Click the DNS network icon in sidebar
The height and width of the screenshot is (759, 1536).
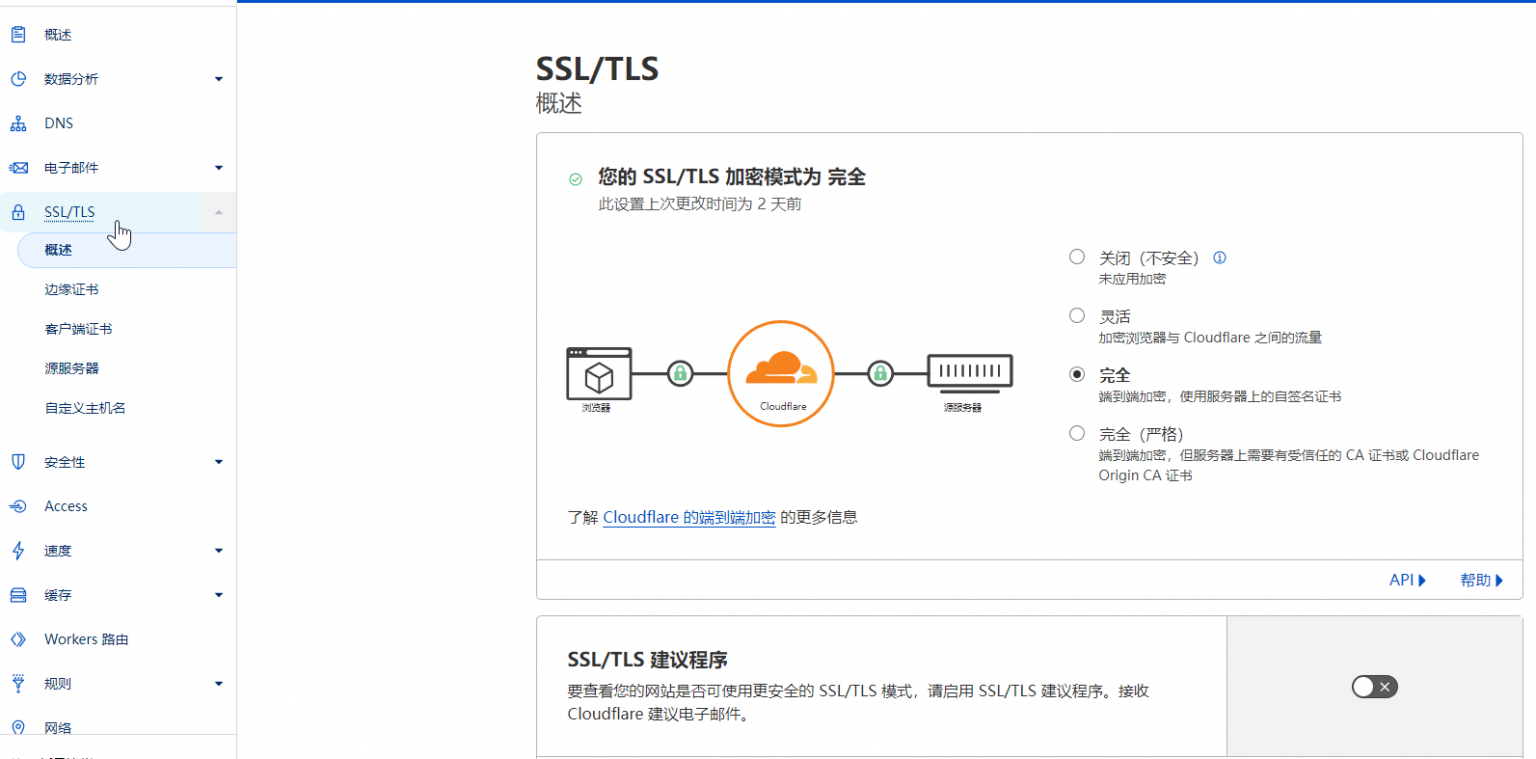[x=17, y=124]
